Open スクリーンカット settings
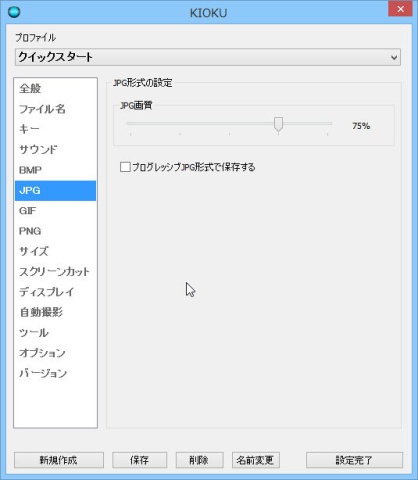The image size is (418, 480). 55,272
